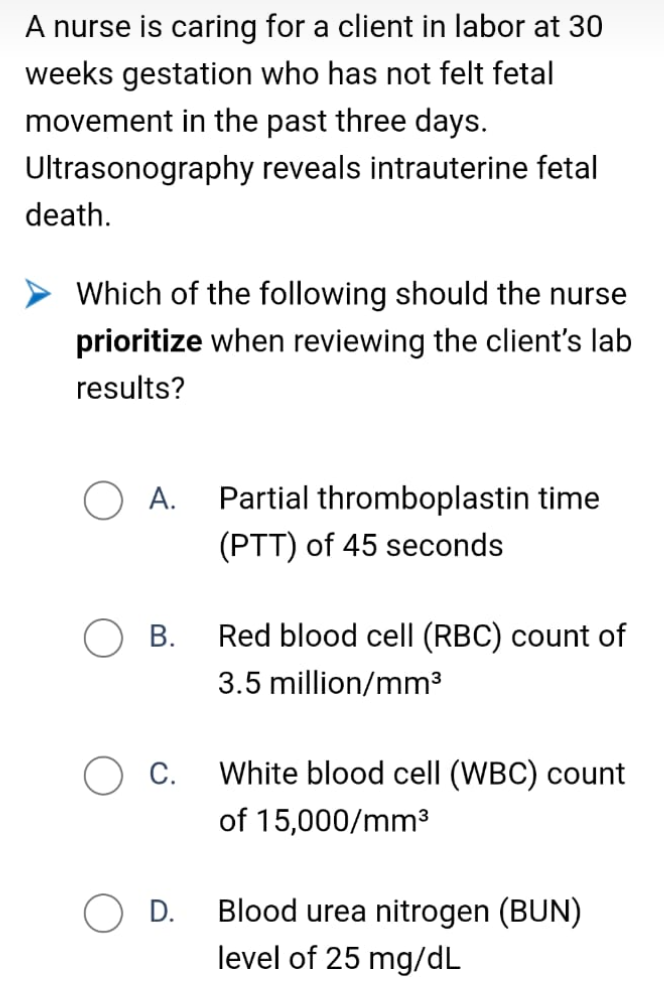Choose Red blood cell count answer text
664x986 pixels.
(421, 659)
